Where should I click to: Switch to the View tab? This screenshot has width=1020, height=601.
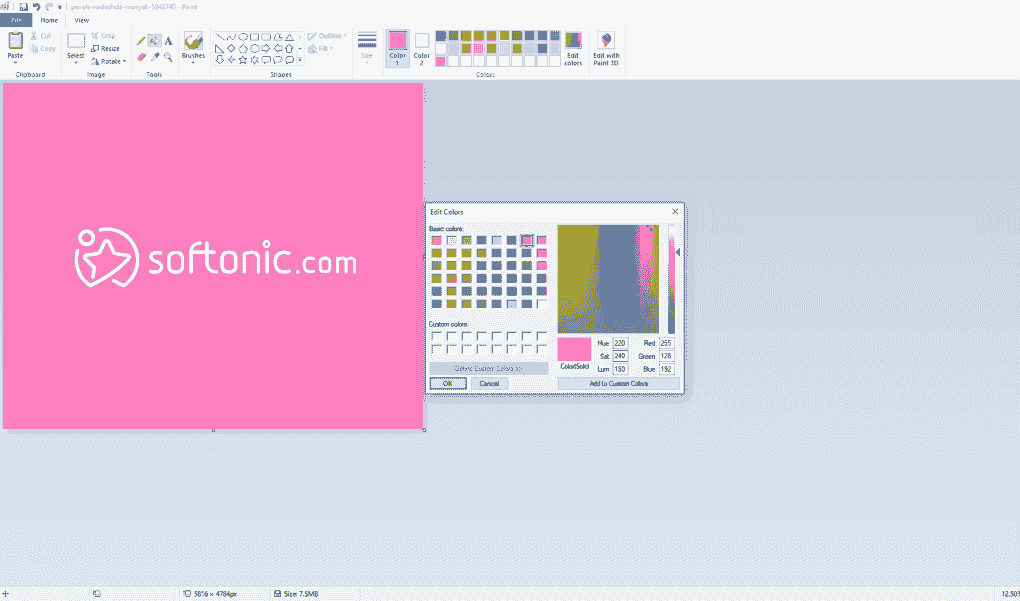pyautogui.click(x=81, y=19)
